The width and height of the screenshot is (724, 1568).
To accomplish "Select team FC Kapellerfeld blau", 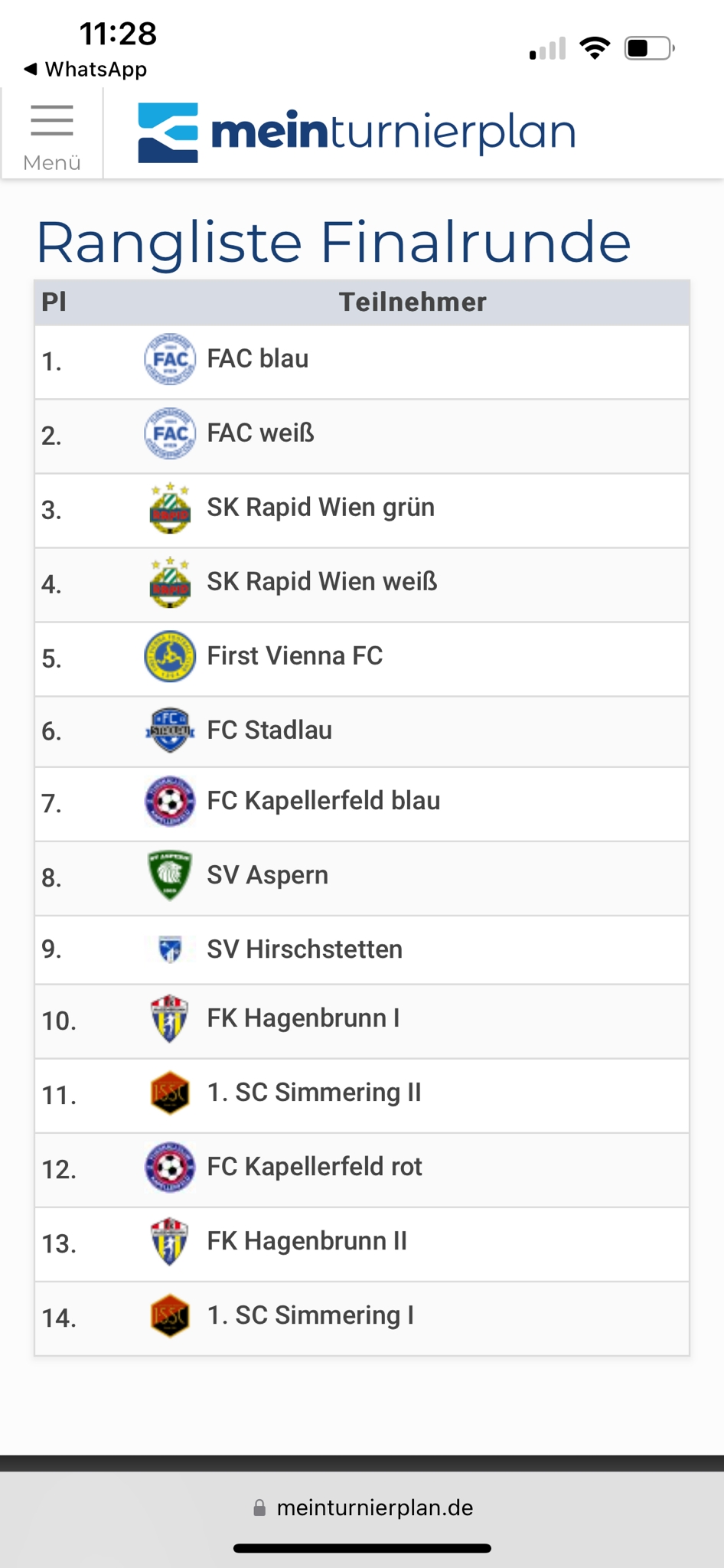I will 324,801.
